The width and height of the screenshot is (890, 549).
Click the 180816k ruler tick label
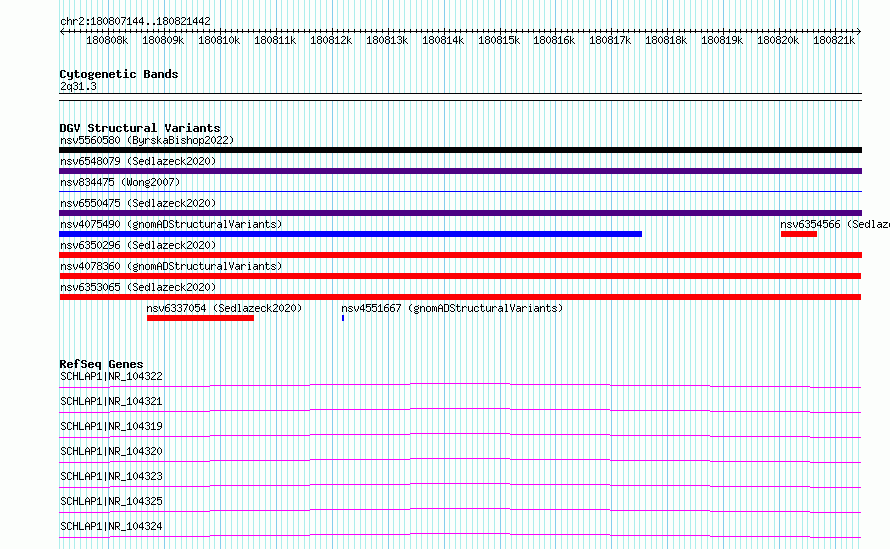point(554,41)
